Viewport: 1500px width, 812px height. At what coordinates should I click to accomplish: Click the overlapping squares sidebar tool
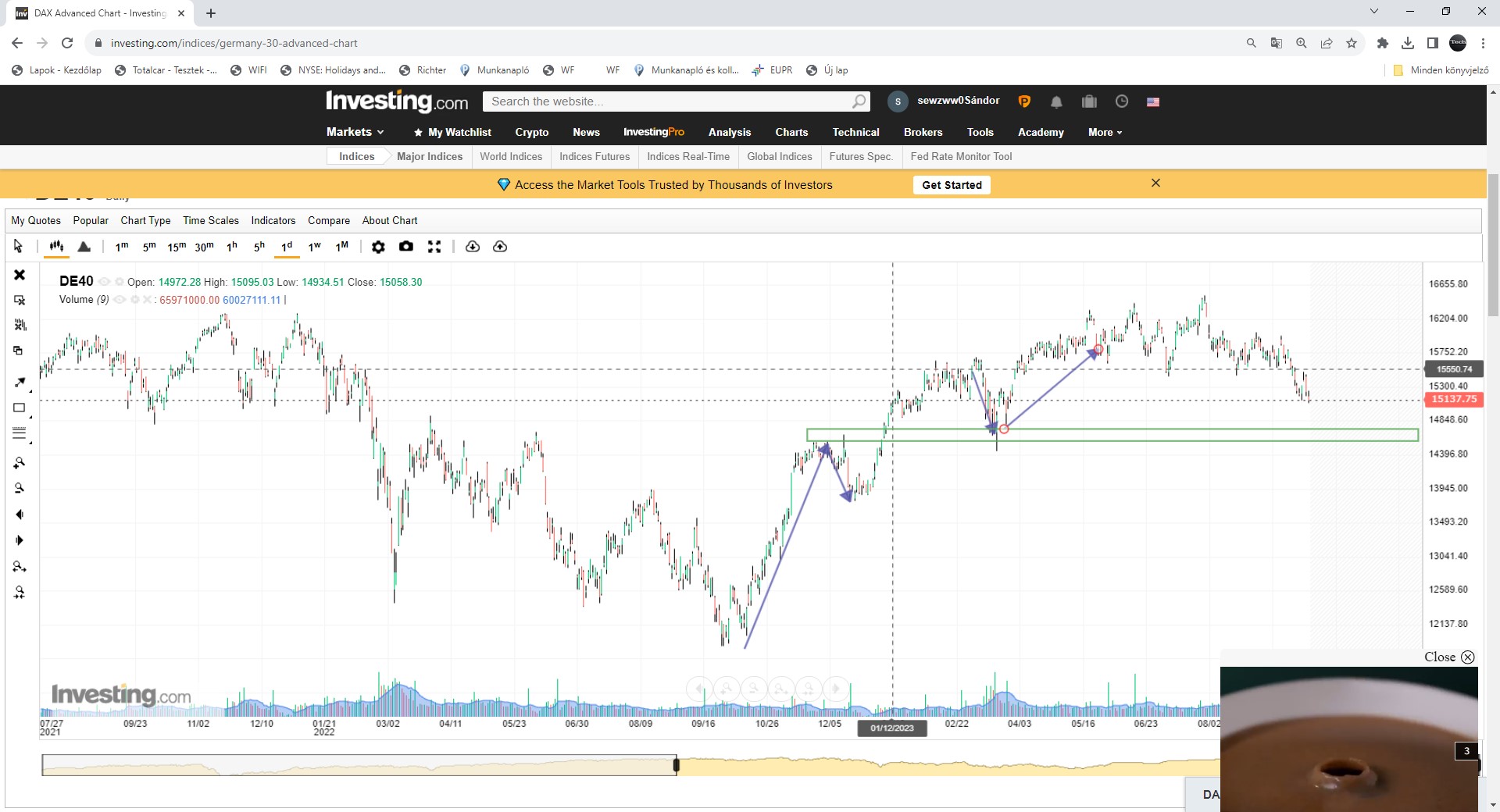point(19,351)
